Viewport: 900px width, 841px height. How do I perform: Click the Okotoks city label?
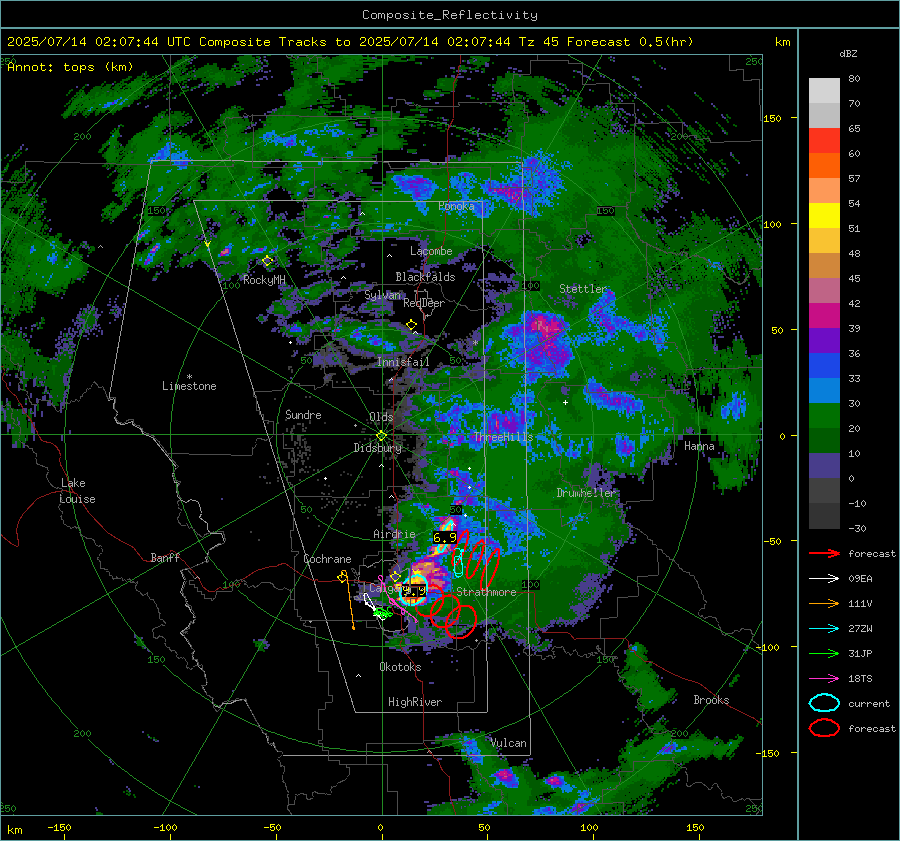400,668
